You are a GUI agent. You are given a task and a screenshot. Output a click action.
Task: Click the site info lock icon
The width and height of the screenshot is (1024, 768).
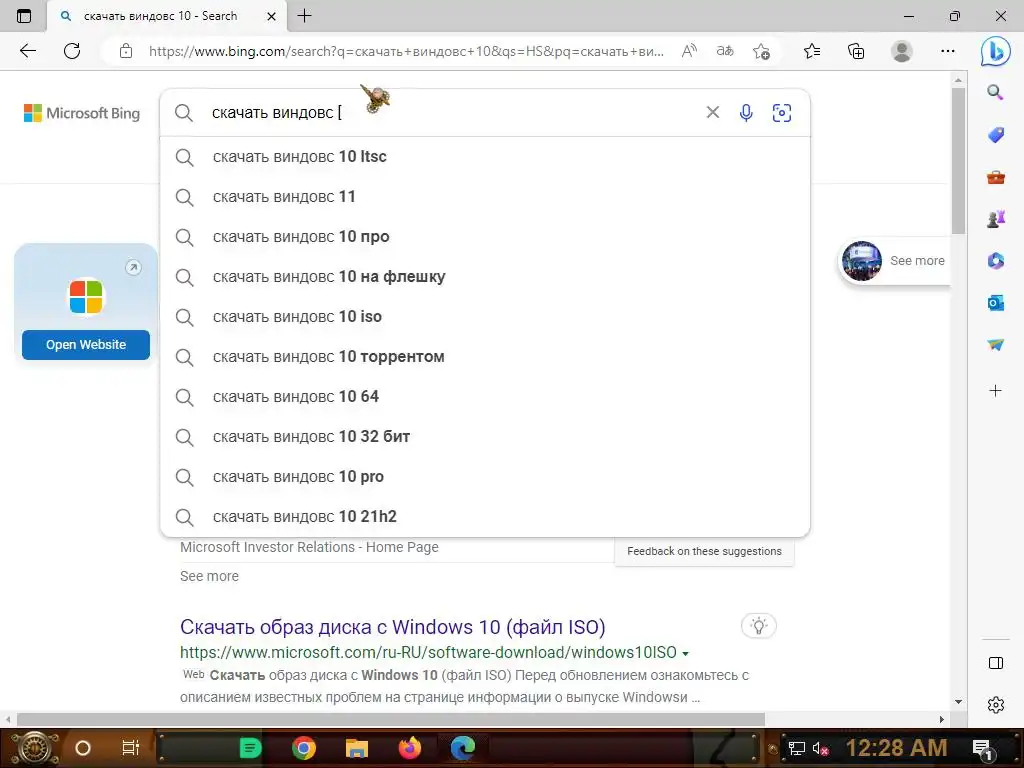pos(126,51)
